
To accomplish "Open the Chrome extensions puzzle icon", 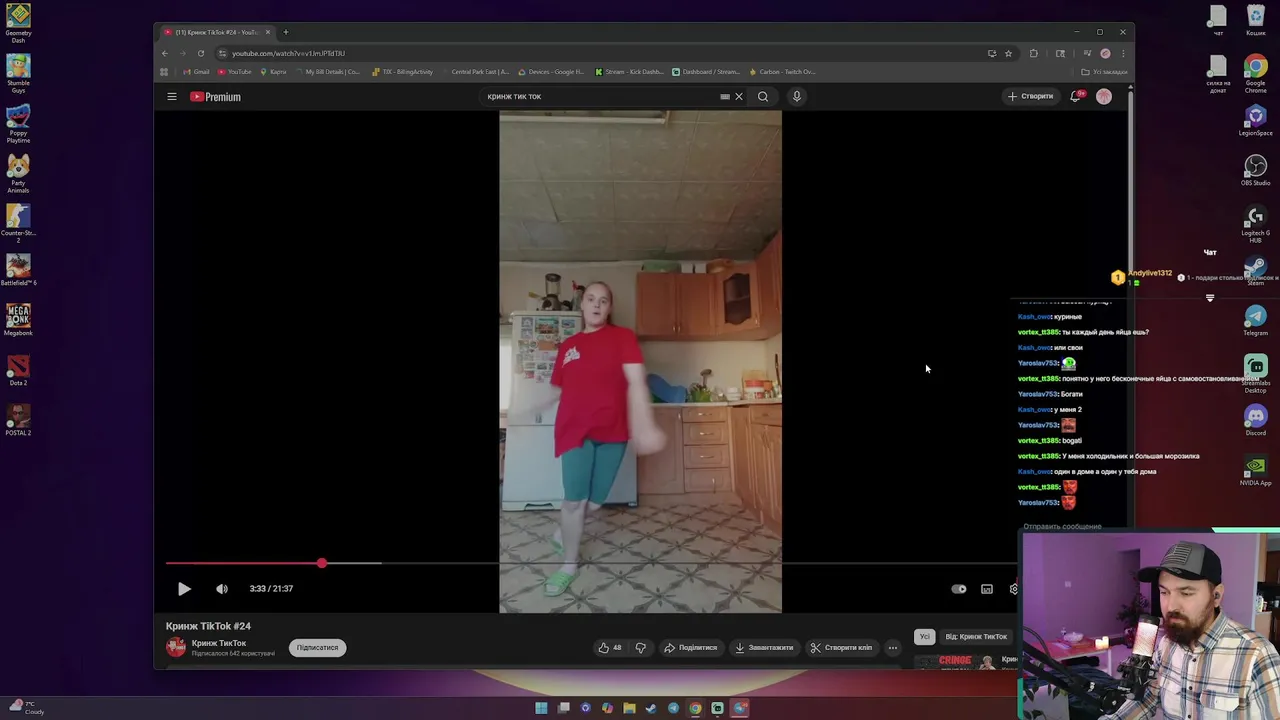I will point(1034,53).
